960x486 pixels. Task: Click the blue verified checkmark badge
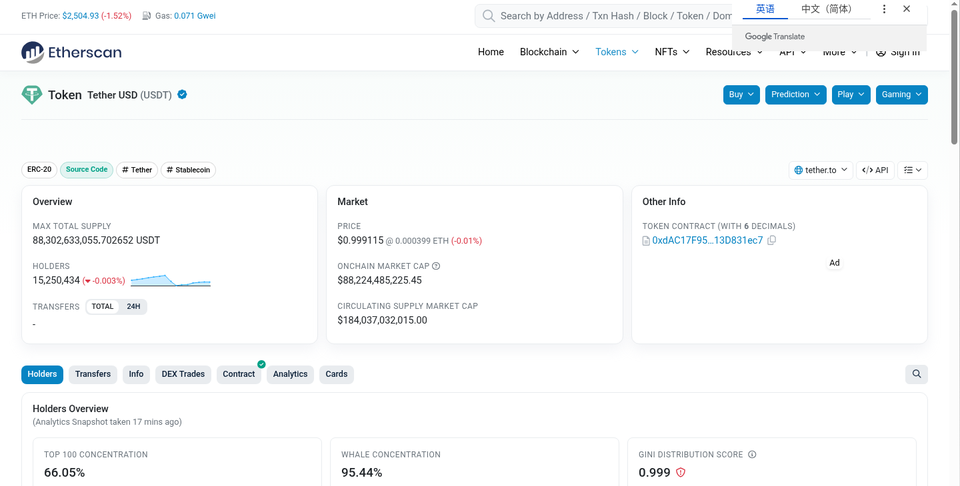[x=182, y=94]
